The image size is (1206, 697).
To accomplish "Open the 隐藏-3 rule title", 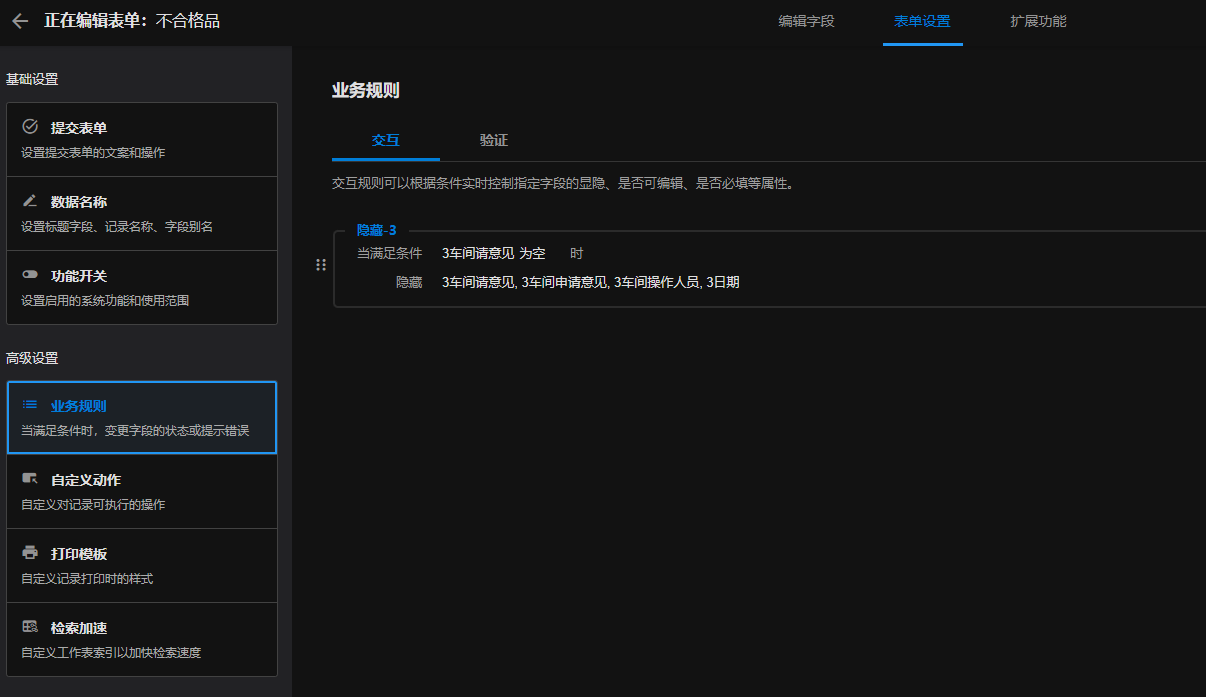I will [x=376, y=230].
